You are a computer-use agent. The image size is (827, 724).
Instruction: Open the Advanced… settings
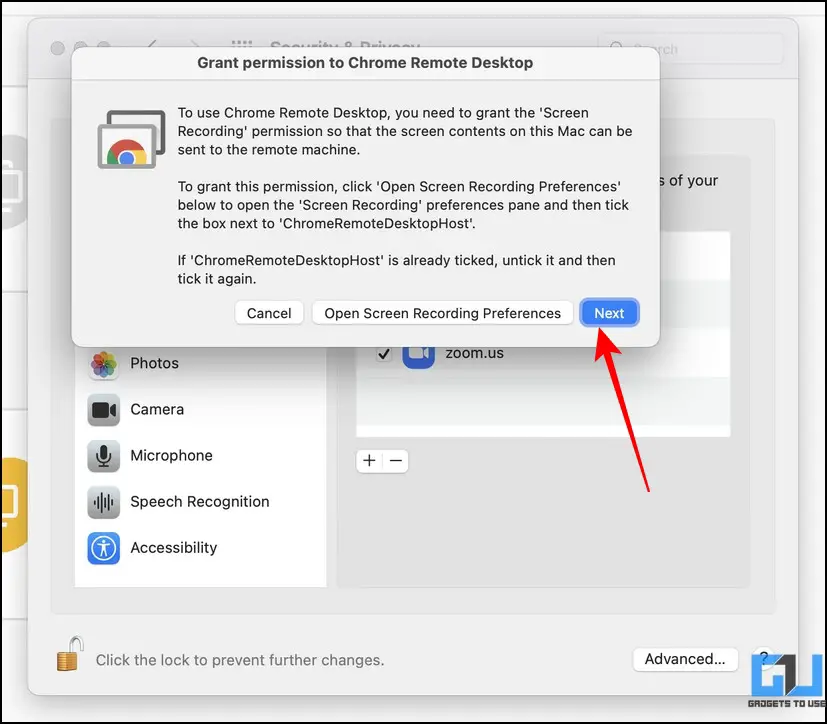click(685, 659)
